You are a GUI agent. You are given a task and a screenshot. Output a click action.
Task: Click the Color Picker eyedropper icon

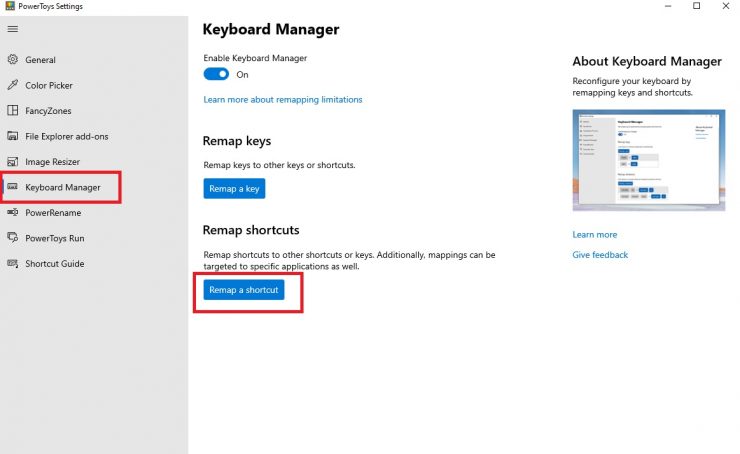[13, 85]
